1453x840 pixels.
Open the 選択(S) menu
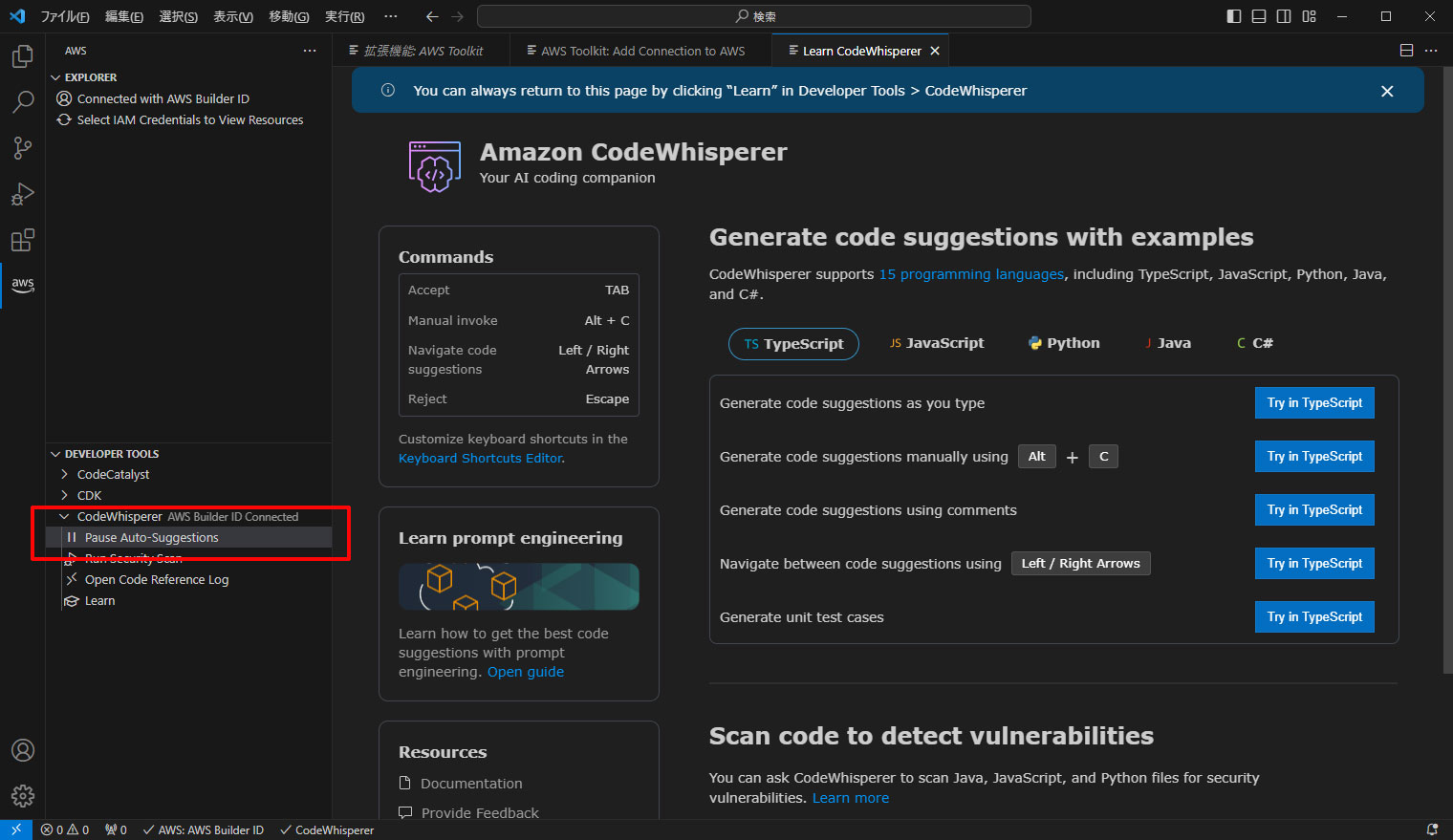point(178,16)
